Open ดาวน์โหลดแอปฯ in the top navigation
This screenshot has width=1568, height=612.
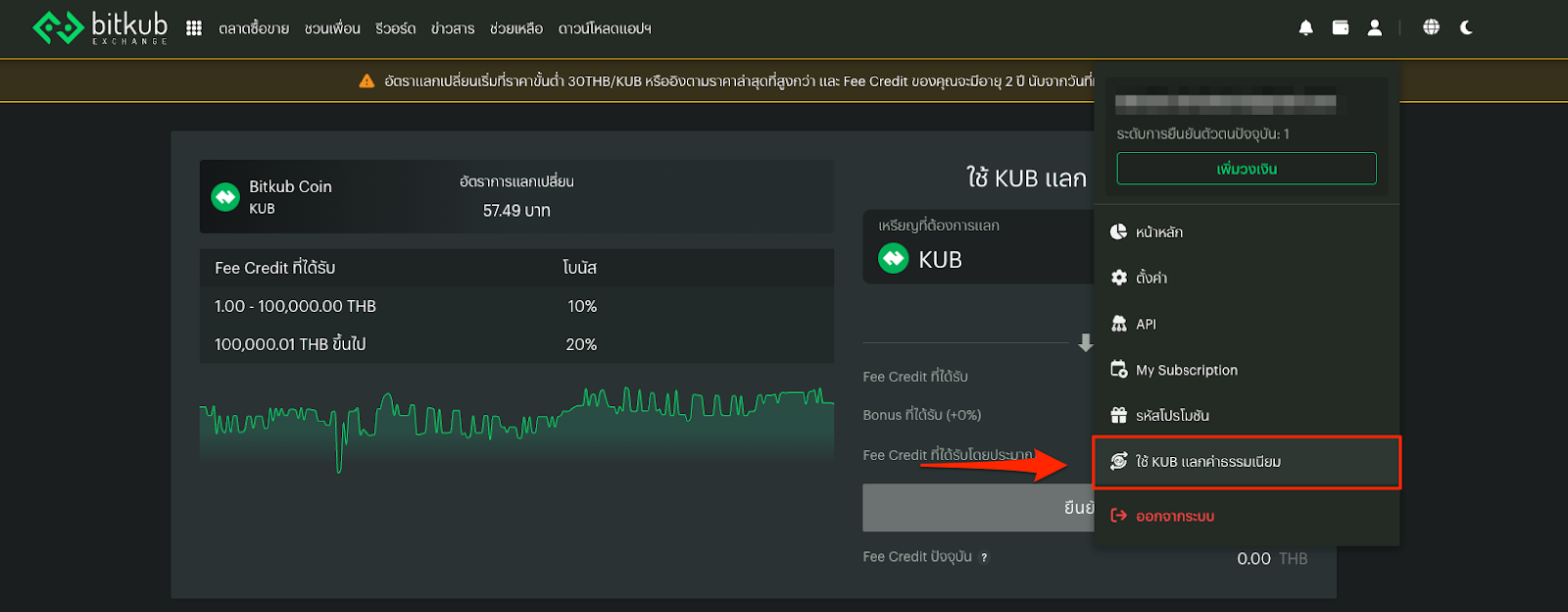click(605, 28)
